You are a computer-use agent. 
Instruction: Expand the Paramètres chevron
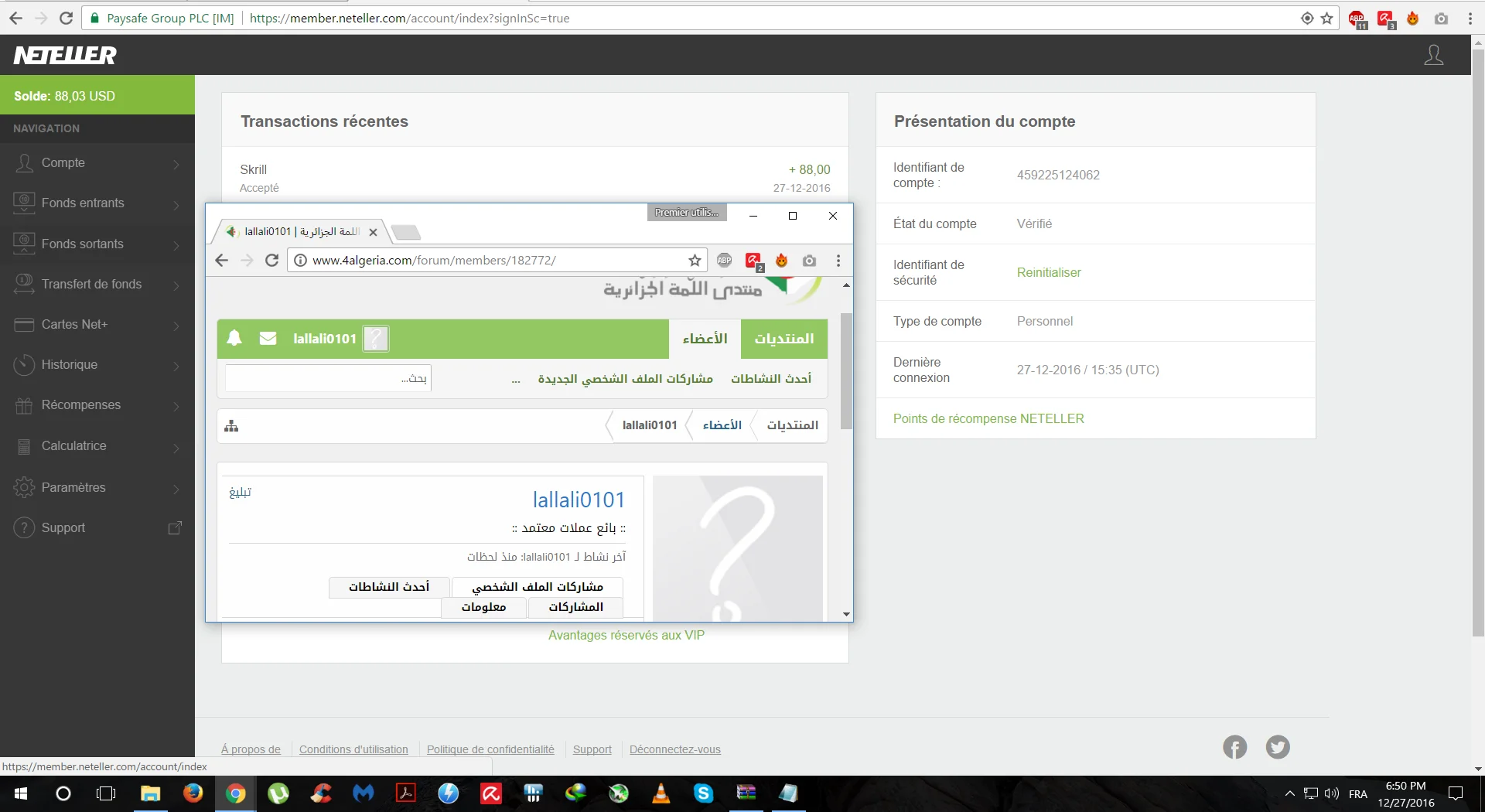[x=176, y=488]
